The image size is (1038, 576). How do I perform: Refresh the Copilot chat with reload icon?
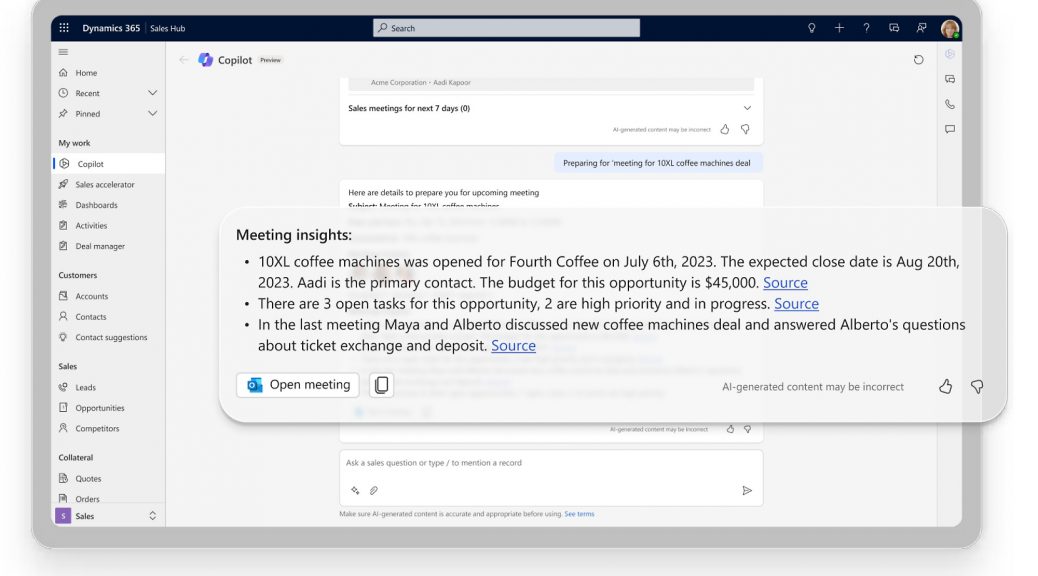coord(919,60)
